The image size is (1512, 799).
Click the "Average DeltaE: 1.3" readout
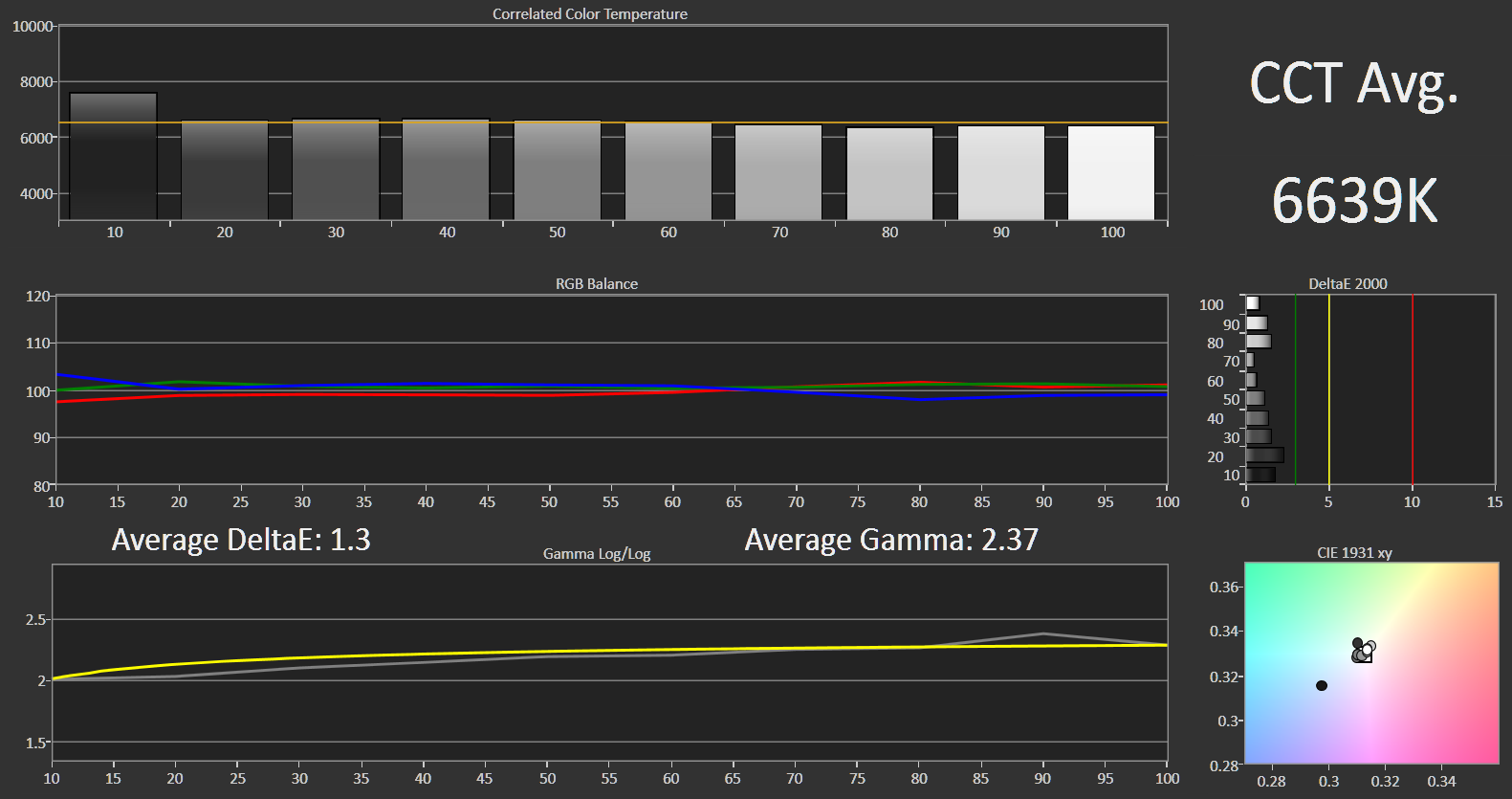241,540
